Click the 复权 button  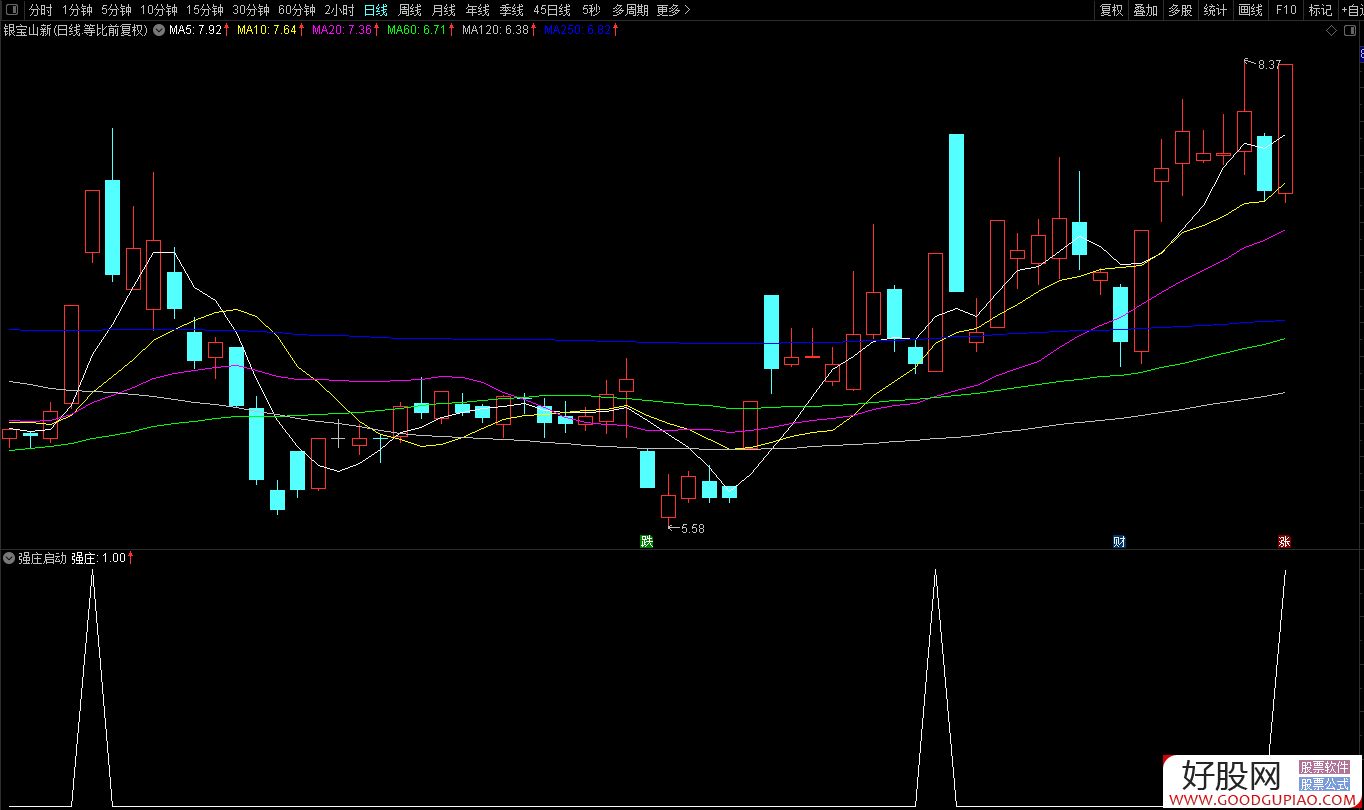point(1111,10)
